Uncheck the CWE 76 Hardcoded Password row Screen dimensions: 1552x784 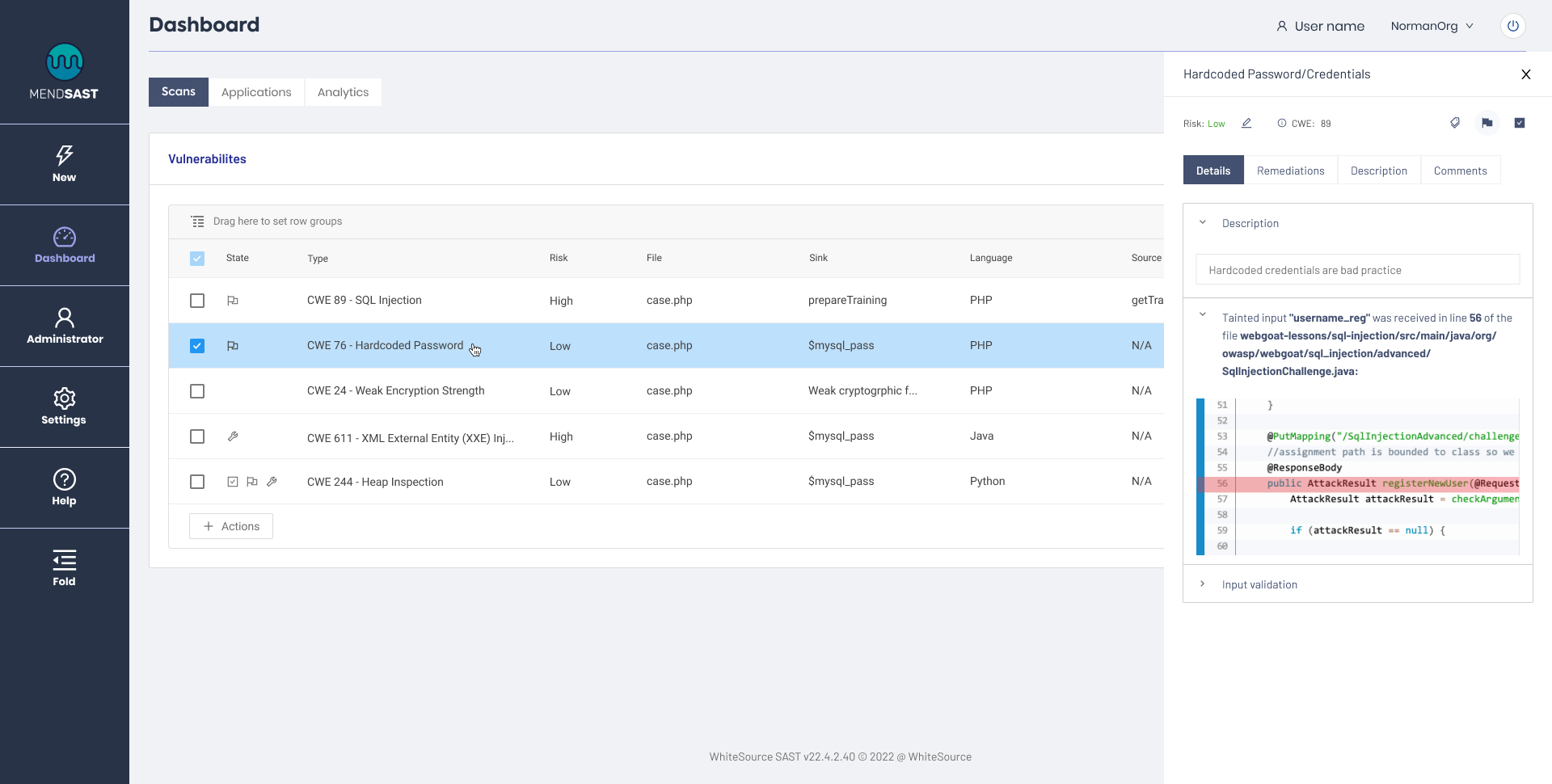[x=196, y=345]
